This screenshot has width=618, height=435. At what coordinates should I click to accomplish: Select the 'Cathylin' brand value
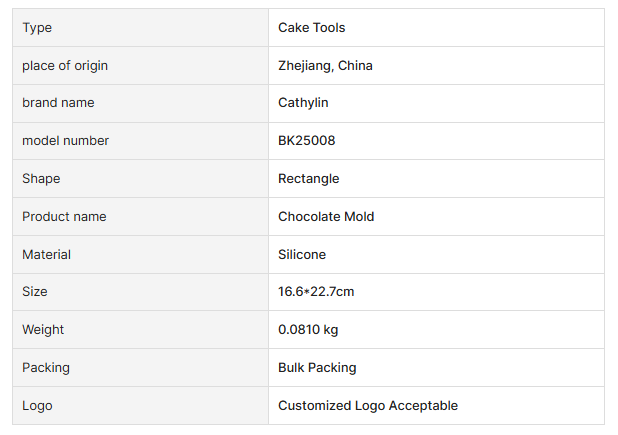(303, 103)
